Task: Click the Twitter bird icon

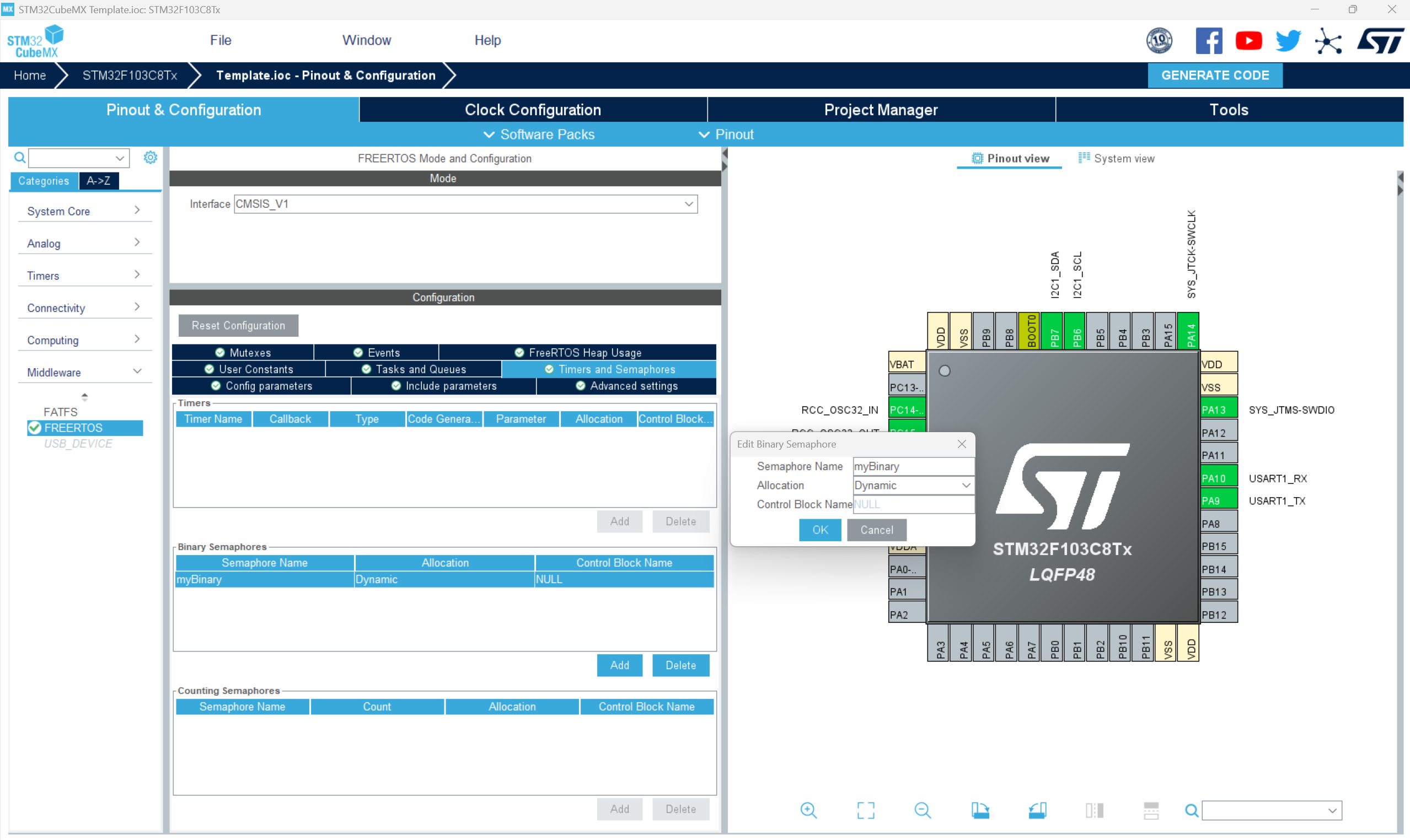Action: [1288, 41]
